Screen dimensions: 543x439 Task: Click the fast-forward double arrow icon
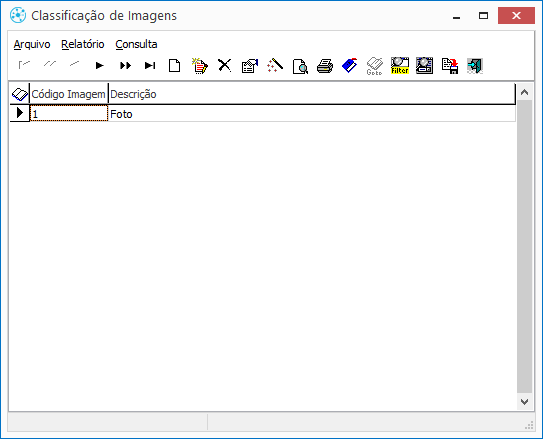click(x=125, y=65)
